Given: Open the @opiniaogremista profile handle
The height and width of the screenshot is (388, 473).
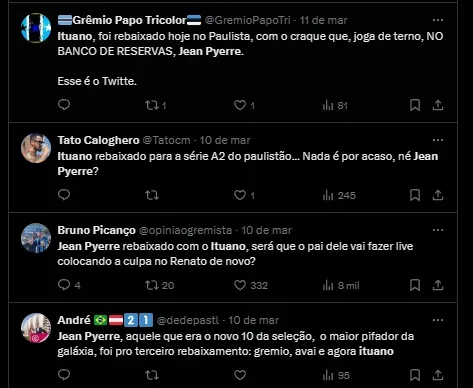Looking at the screenshot, I should pyautogui.click(x=185, y=230).
